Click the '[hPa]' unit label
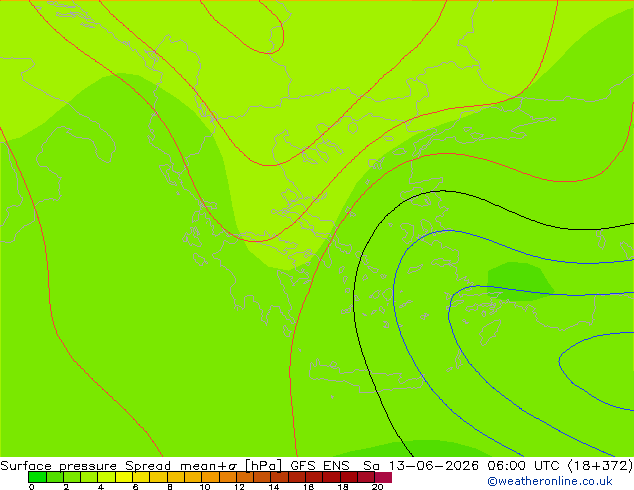This screenshot has height=490, width=634. point(264,466)
